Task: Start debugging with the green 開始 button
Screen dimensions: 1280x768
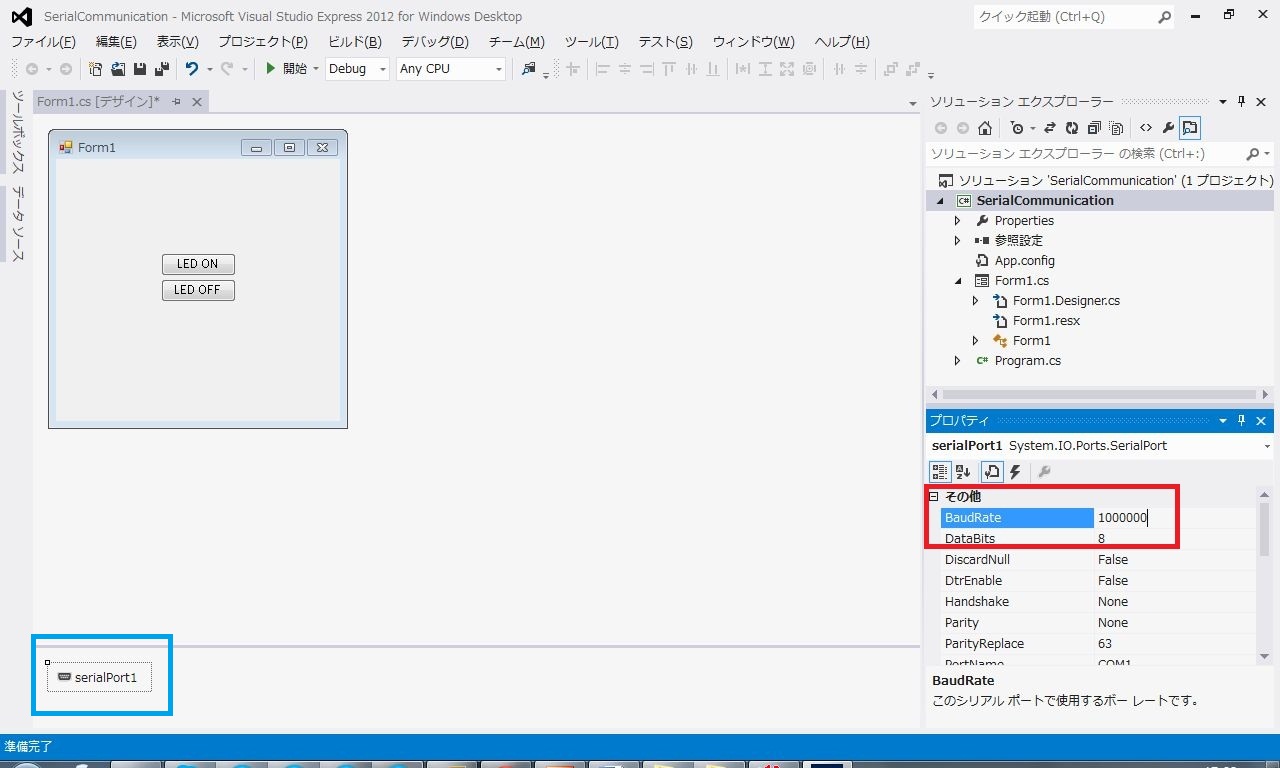Action: pos(286,69)
